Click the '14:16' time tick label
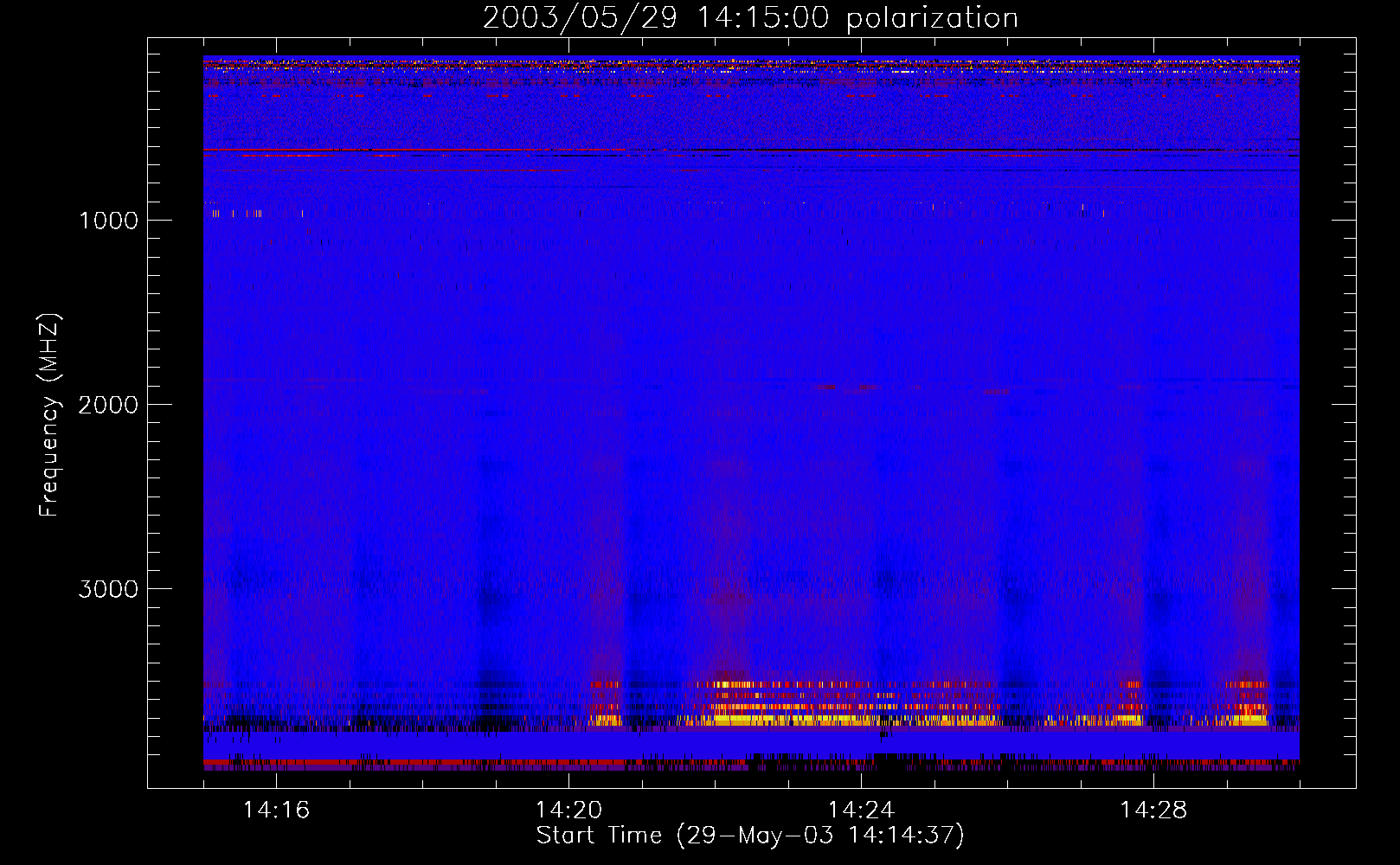 pyautogui.click(x=276, y=811)
